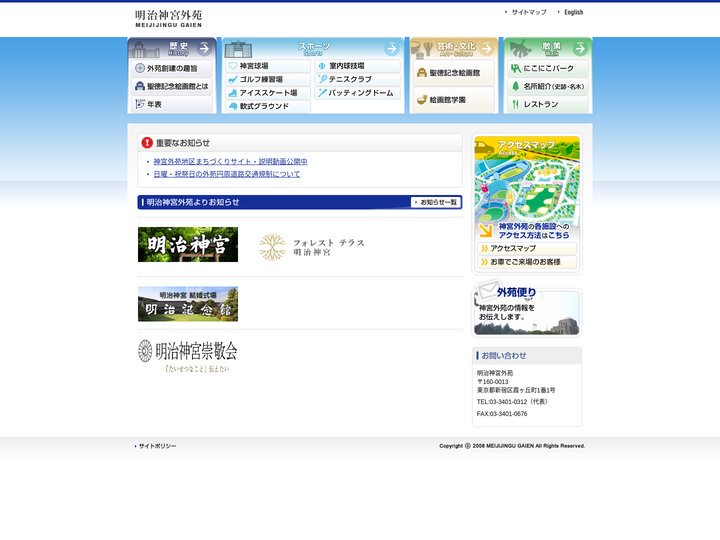
Task: Click the アクセスマップ illustrated map image
Action: point(527,188)
